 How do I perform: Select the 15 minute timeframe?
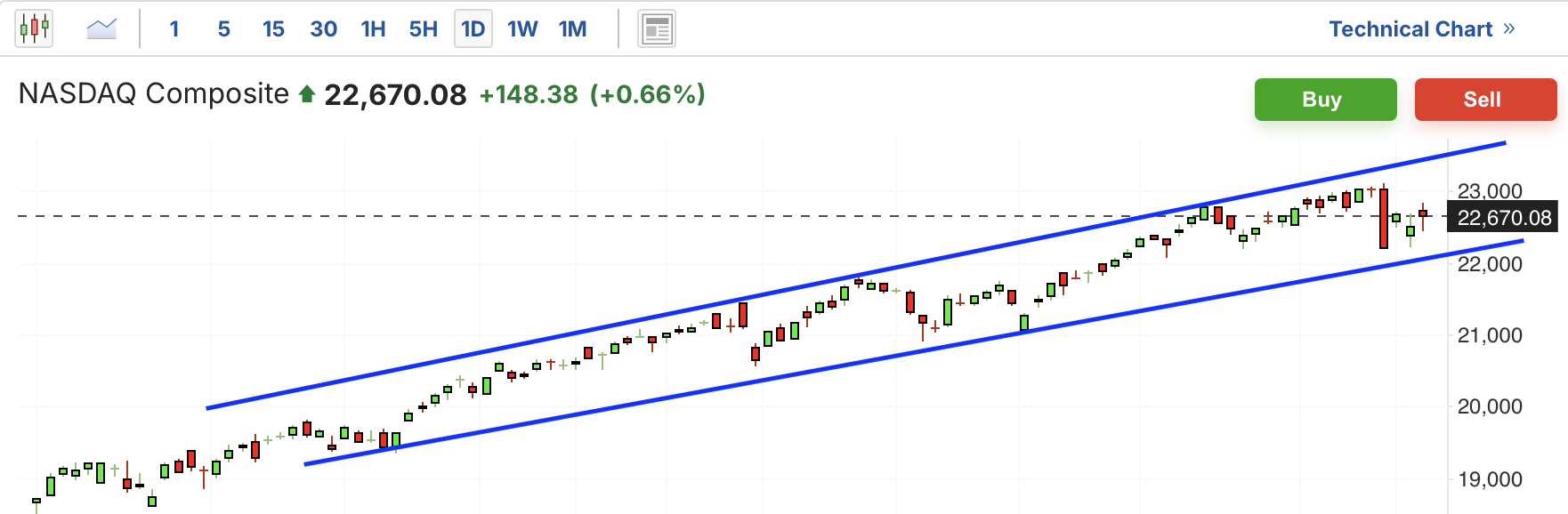(273, 29)
